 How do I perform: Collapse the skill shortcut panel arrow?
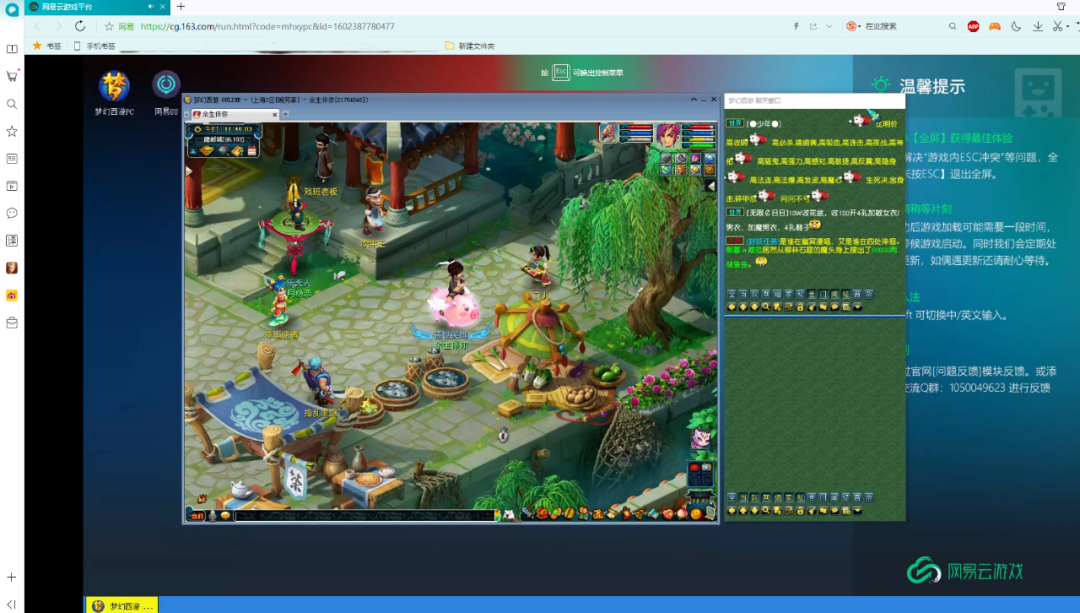[711, 185]
